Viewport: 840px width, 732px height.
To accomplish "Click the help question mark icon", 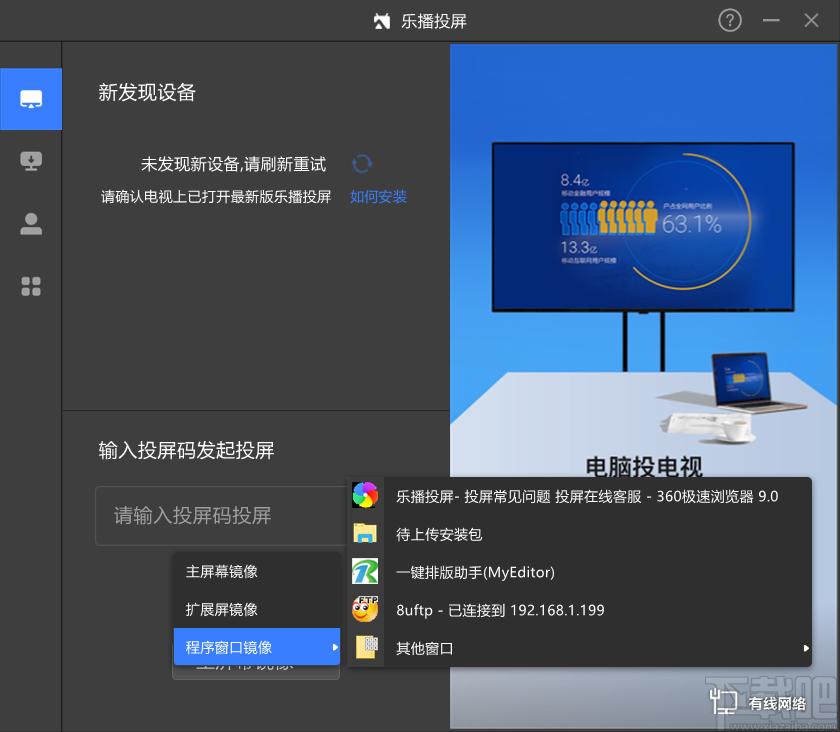I will (x=730, y=21).
